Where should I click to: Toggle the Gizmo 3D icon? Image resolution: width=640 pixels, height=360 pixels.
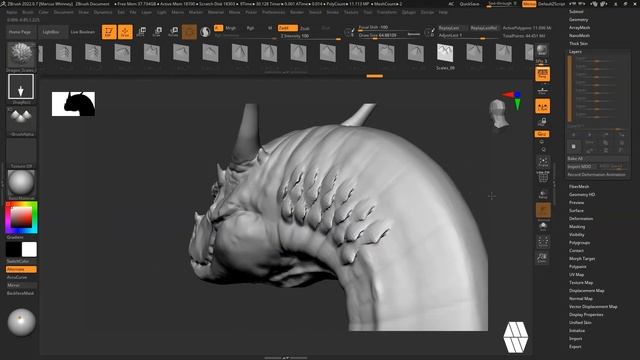coord(189,32)
